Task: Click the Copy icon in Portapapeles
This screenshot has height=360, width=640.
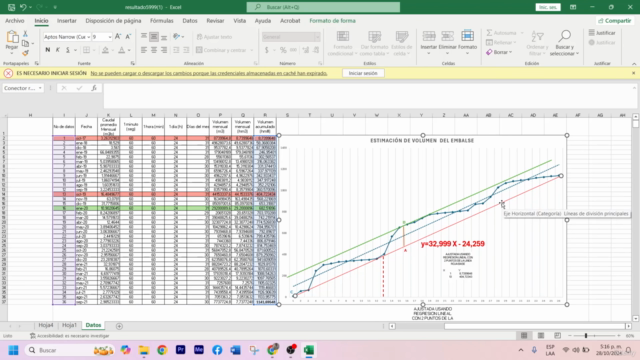Action: point(25,43)
